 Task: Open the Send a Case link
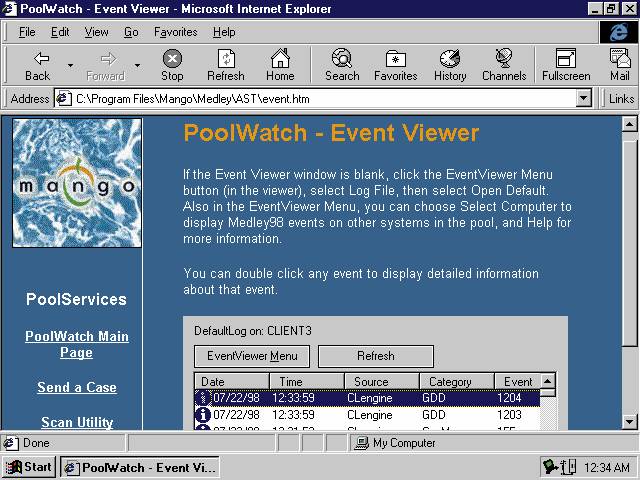[77, 387]
